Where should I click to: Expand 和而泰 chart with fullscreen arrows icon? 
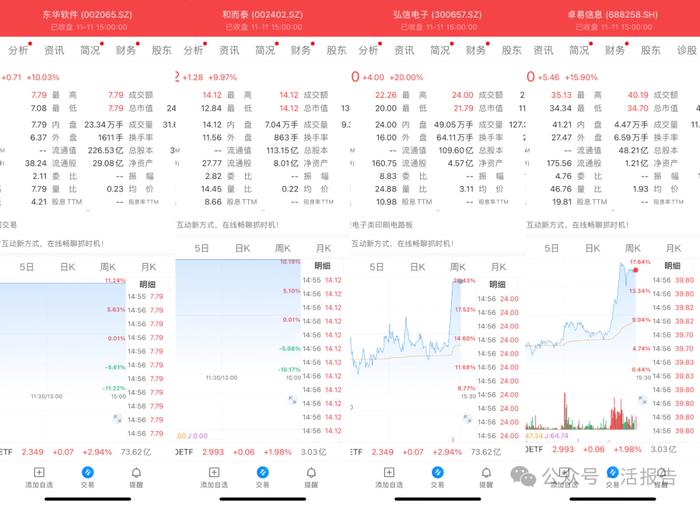coord(292,399)
